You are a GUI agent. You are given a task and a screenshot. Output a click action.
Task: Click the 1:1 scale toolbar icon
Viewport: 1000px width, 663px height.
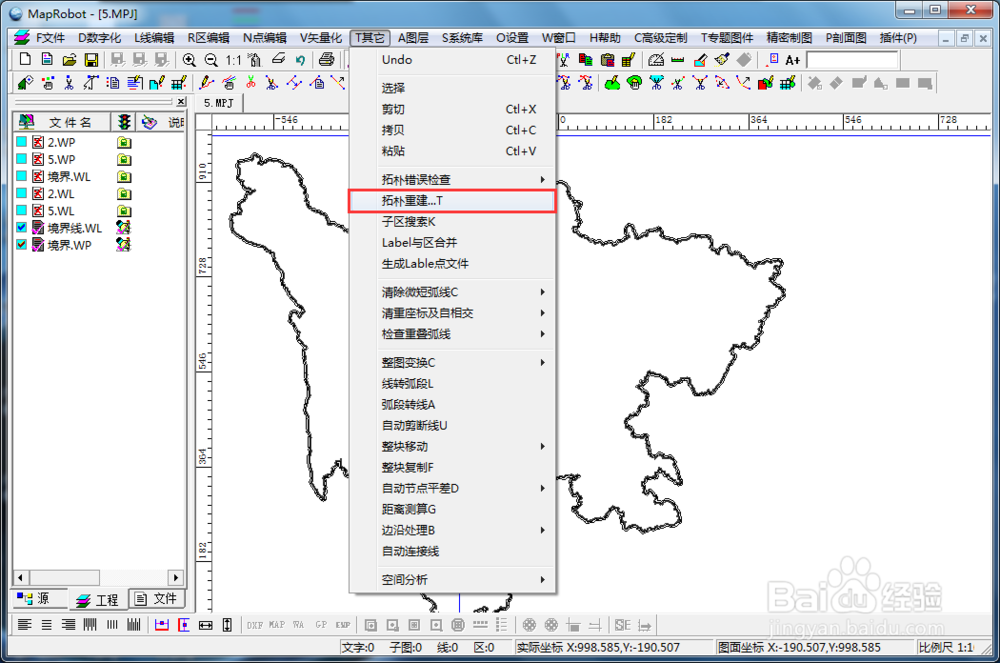coord(233,60)
